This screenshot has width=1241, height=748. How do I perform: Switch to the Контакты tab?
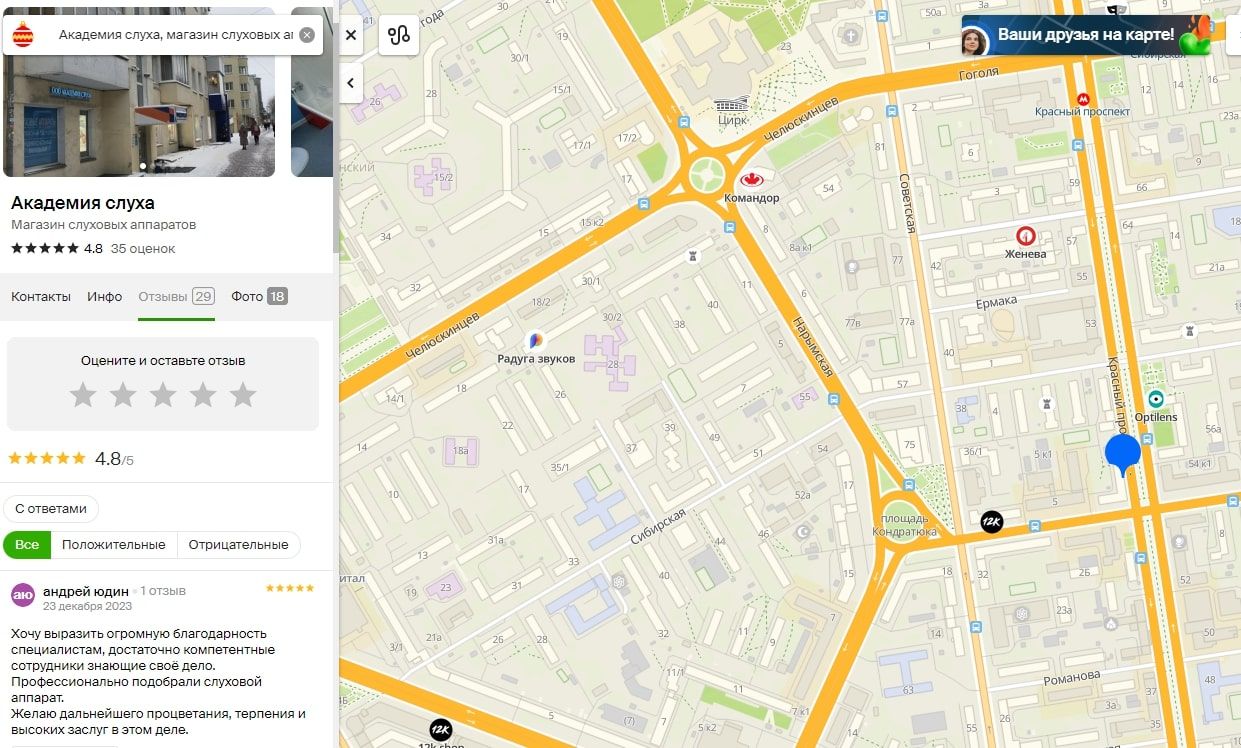41,296
